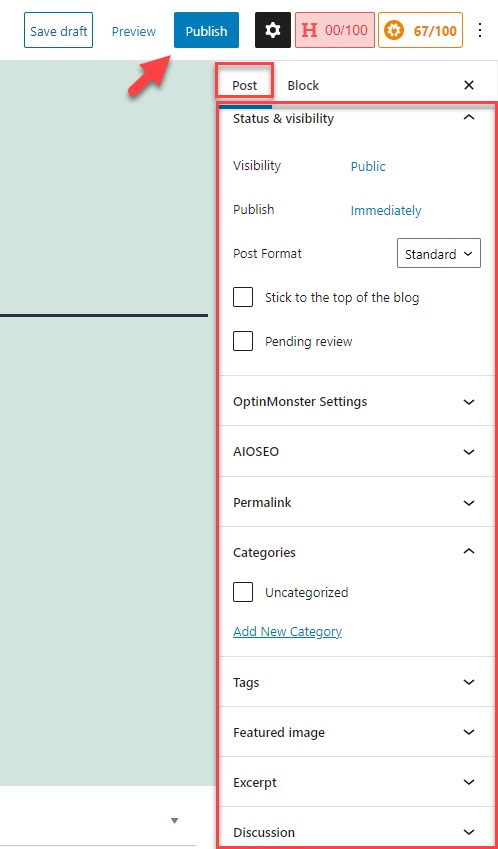Image resolution: width=498 pixels, height=849 pixels.
Task: Select the Post tab
Action: 245,86
